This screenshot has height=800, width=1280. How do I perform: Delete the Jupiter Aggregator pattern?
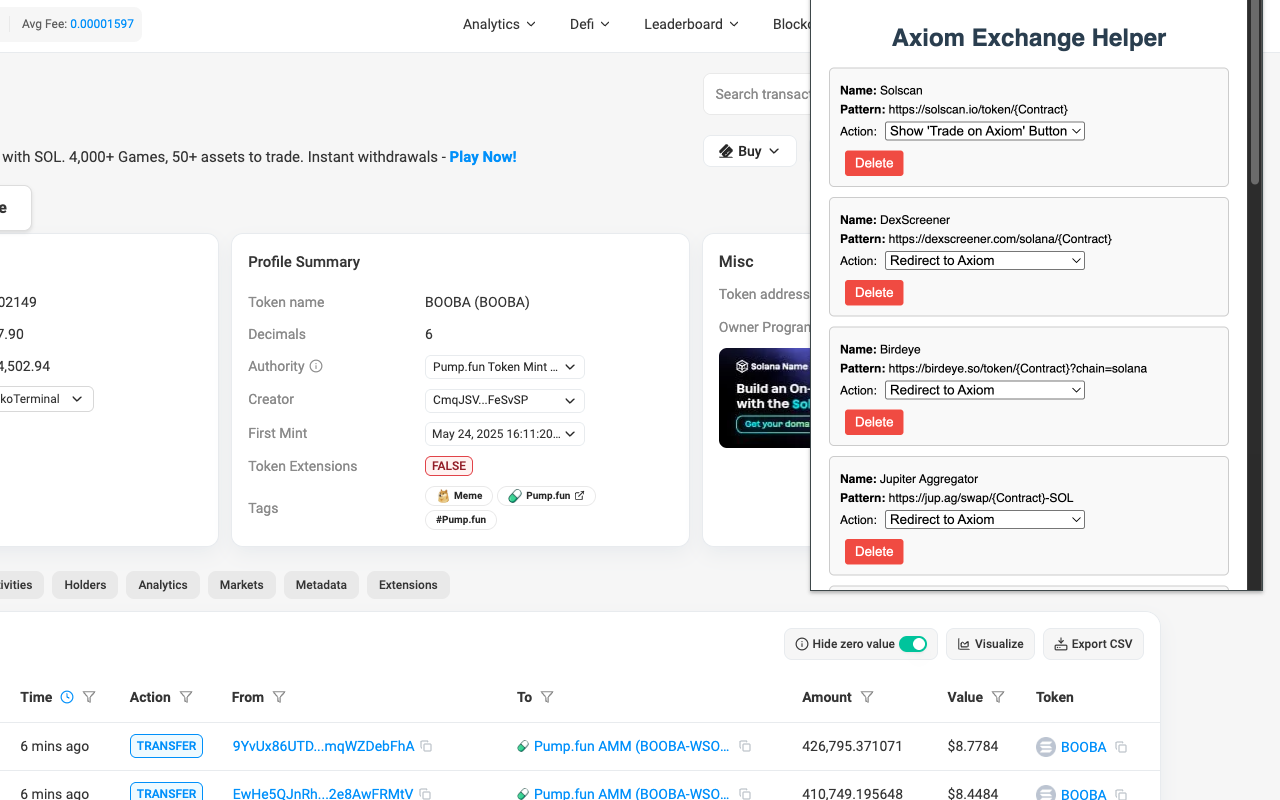tap(874, 552)
